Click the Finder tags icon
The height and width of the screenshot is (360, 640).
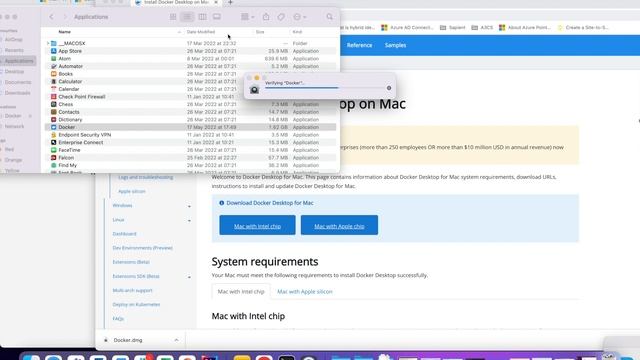[281, 17]
